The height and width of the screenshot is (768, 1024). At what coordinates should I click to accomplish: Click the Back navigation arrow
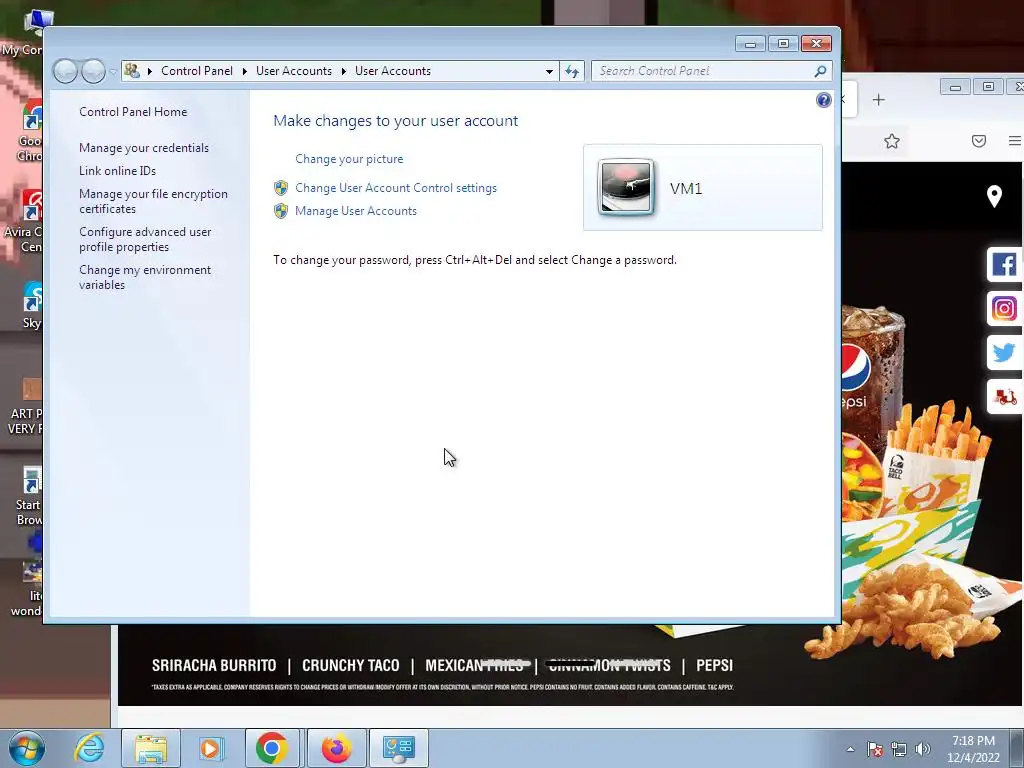(65, 71)
